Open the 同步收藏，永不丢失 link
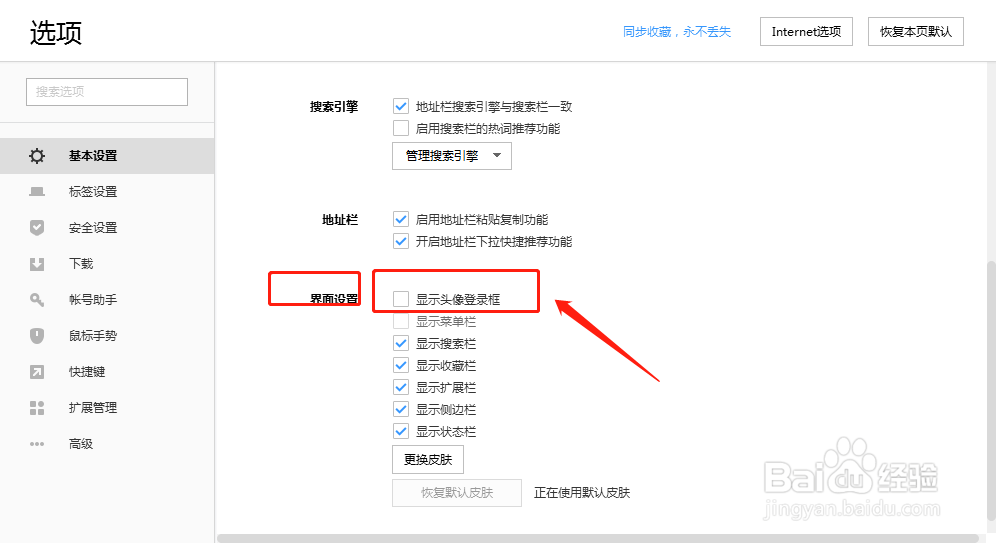Image resolution: width=996 pixels, height=543 pixels. 676,32
